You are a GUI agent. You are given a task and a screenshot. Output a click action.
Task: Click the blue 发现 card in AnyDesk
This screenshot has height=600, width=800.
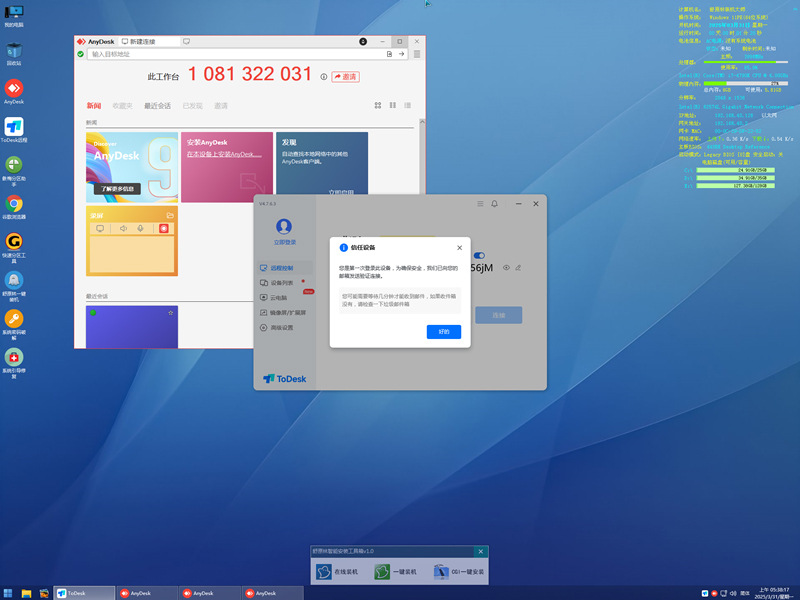pyautogui.click(x=322, y=163)
